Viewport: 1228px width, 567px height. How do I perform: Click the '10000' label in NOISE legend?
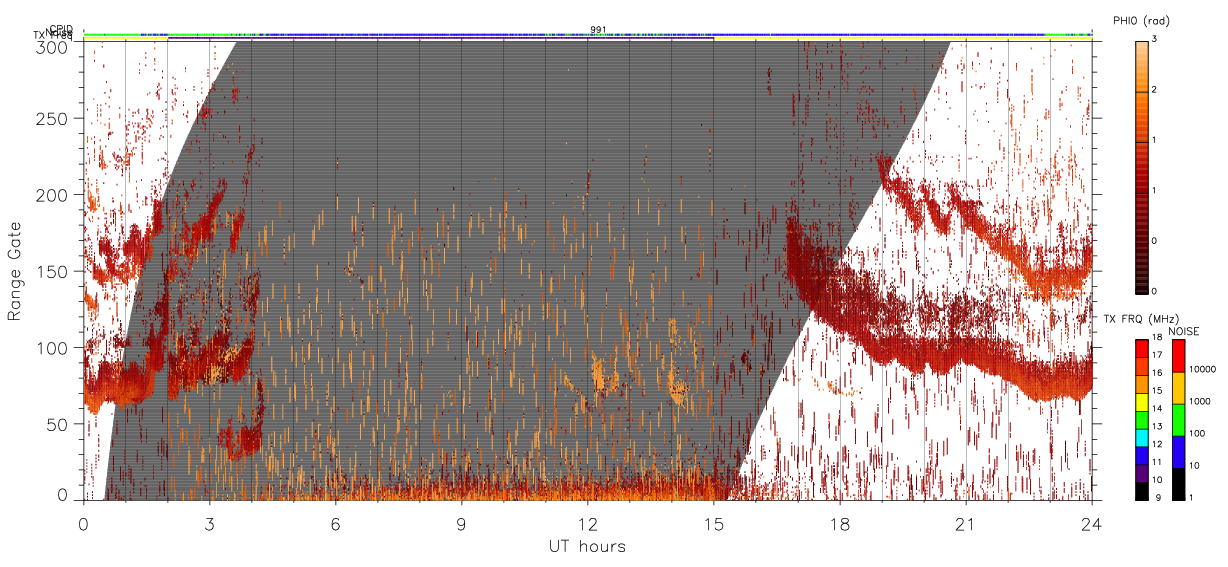[1203, 368]
